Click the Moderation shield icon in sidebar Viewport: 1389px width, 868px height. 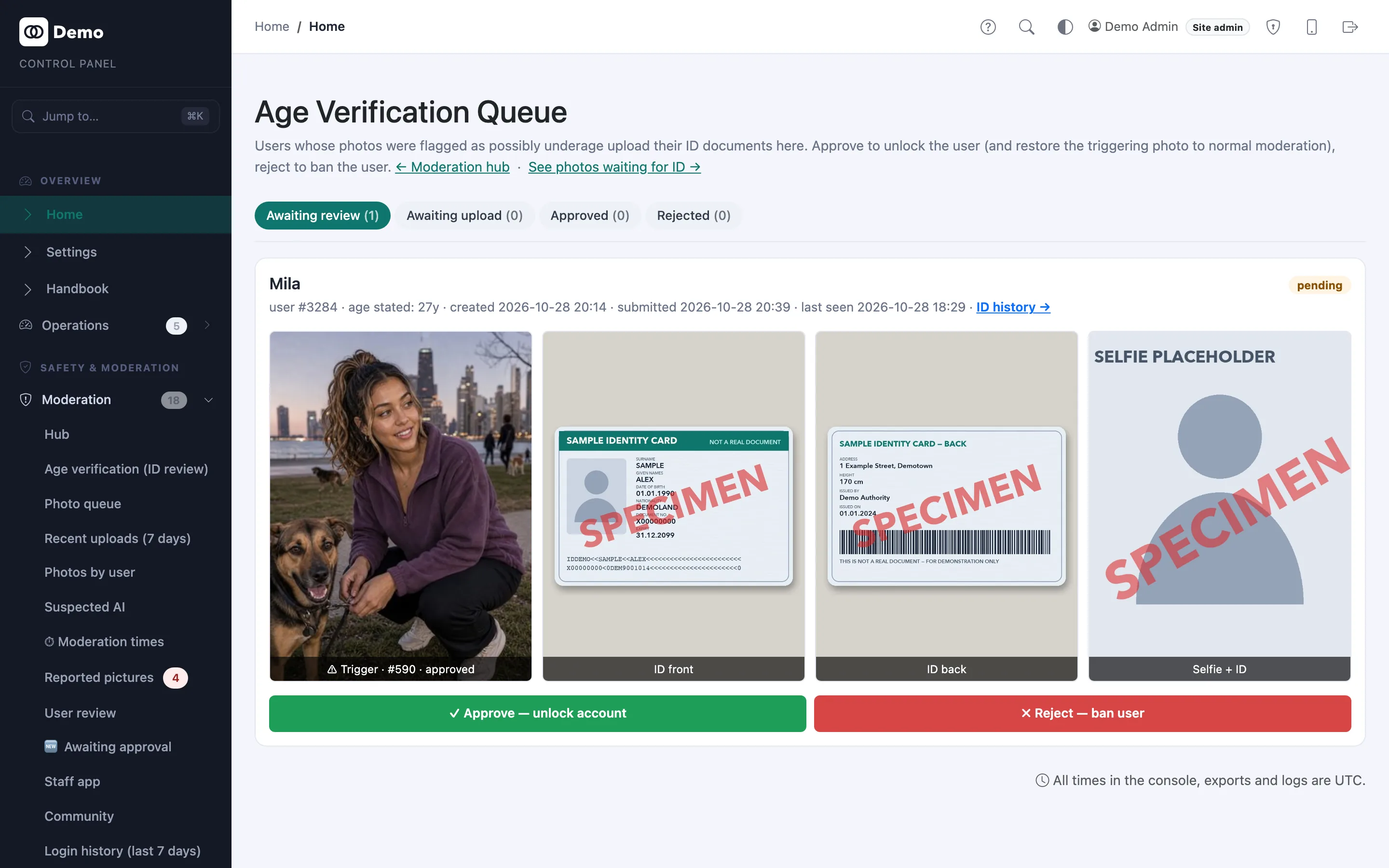tap(26, 400)
